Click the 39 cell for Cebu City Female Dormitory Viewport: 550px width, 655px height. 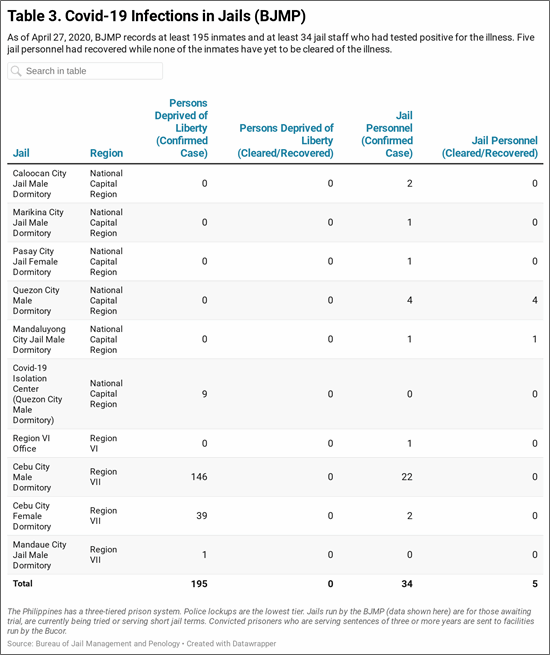(x=202, y=515)
